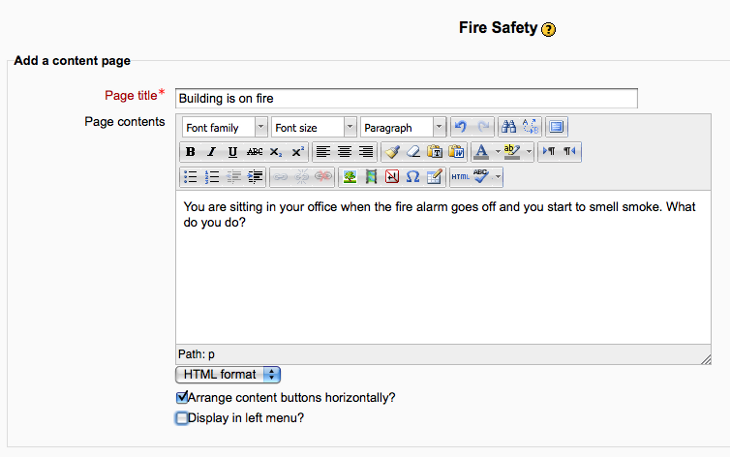The image size is (730, 457).
Task: Undo the last edit
Action: (x=461, y=127)
